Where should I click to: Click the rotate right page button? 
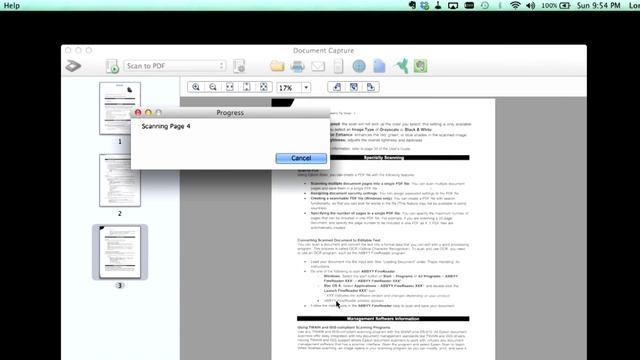click(371, 87)
